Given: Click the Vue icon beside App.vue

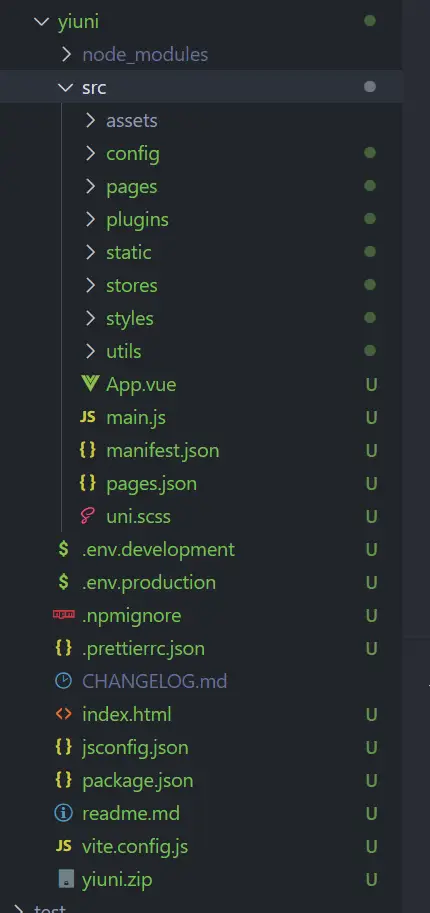Looking at the screenshot, I should coord(90,384).
